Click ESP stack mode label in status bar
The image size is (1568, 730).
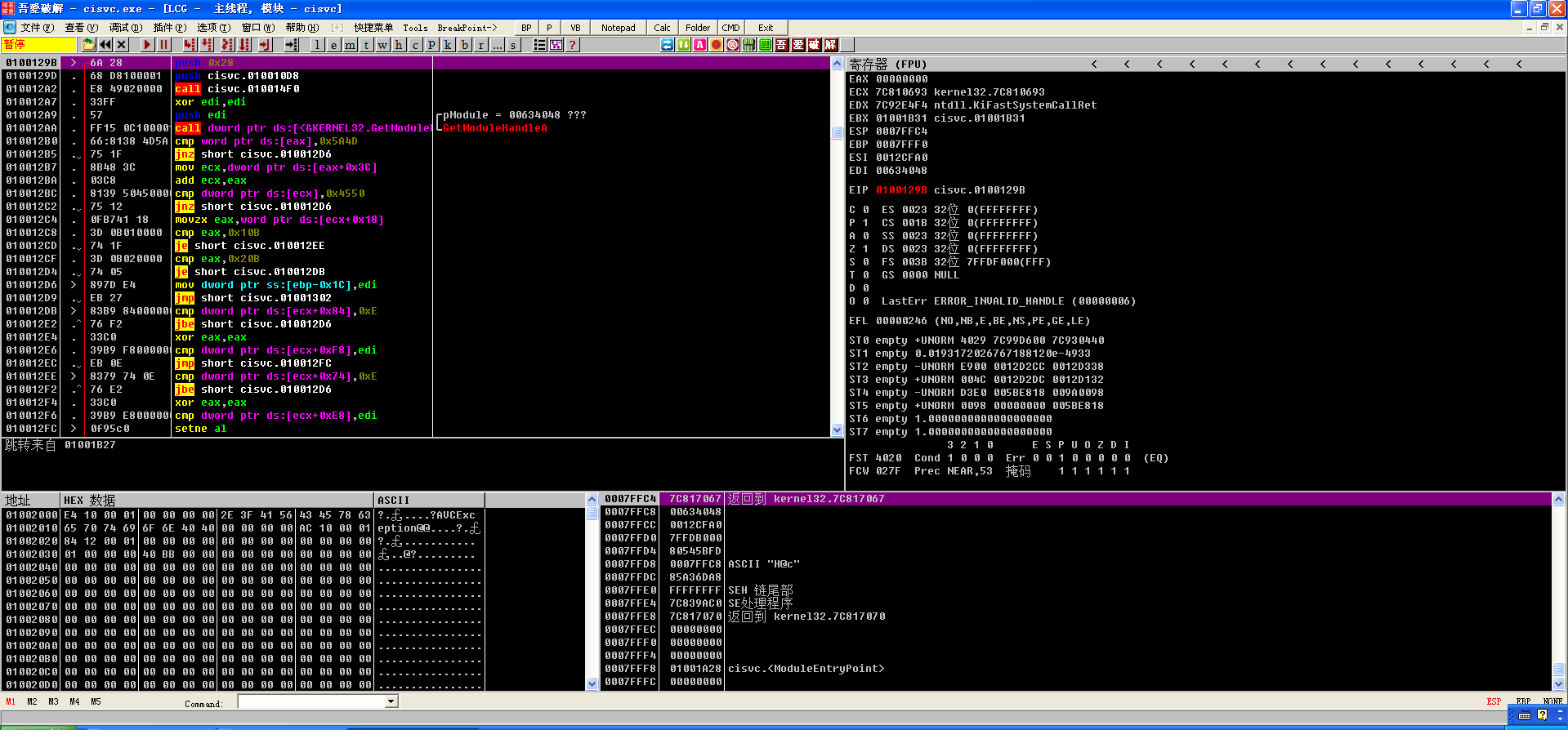pos(1494,701)
